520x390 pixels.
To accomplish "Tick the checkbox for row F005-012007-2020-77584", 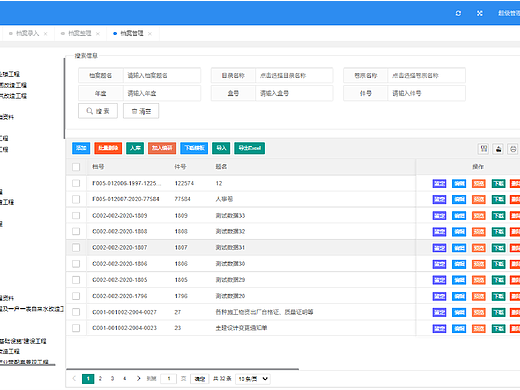I will (x=76, y=199).
